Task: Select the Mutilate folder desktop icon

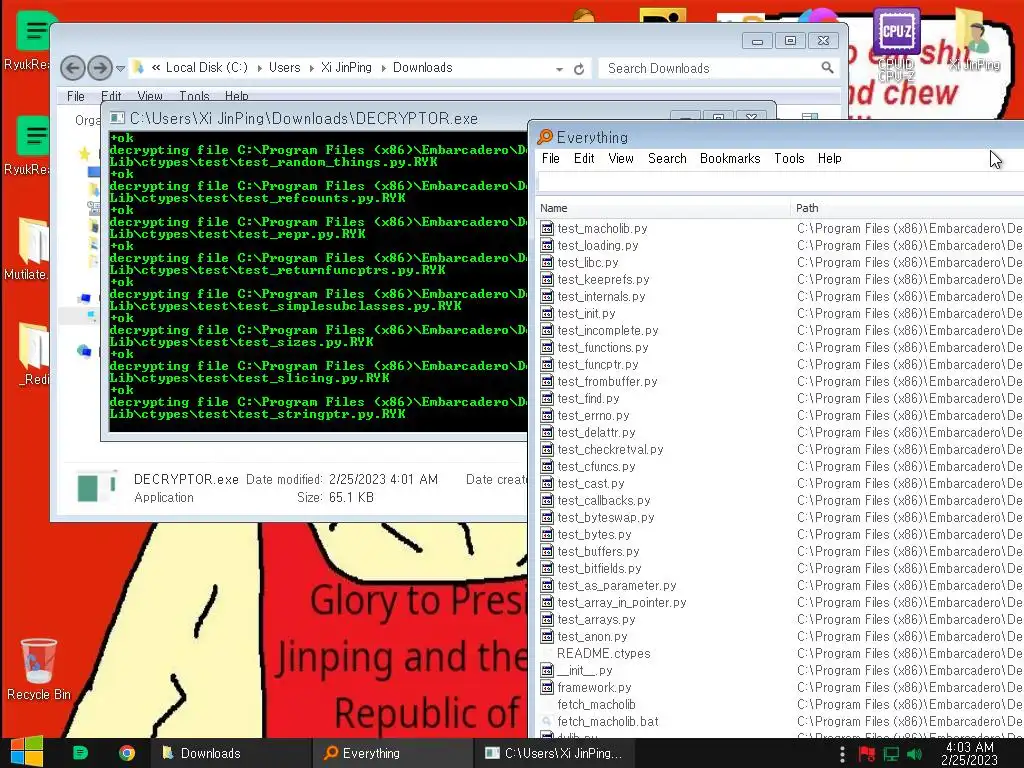Action: pyautogui.click(x=26, y=249)
